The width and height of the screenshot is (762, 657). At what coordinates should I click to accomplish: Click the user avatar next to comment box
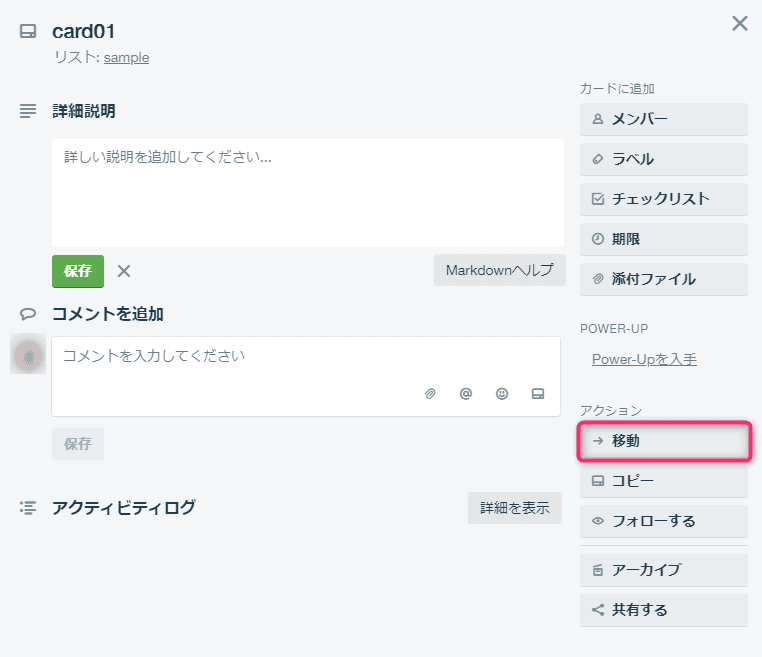(x=28, y=355)
